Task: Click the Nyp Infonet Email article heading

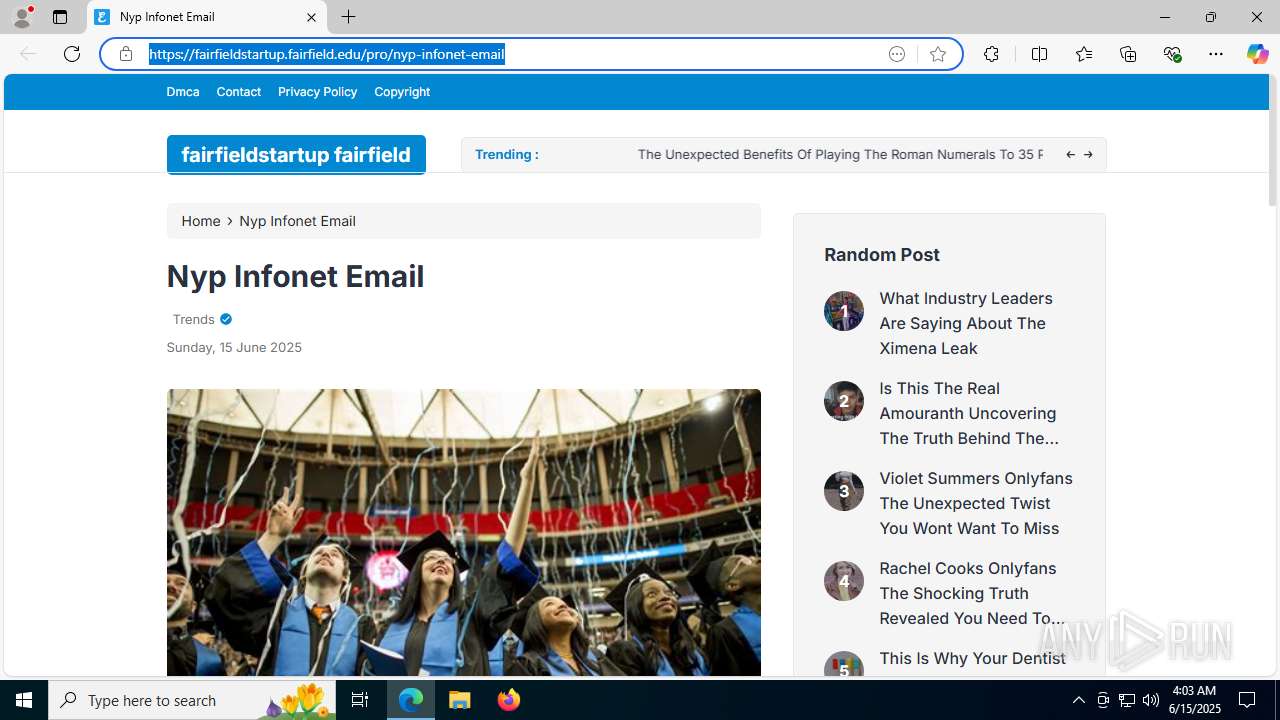Action: tap(295, 276)
